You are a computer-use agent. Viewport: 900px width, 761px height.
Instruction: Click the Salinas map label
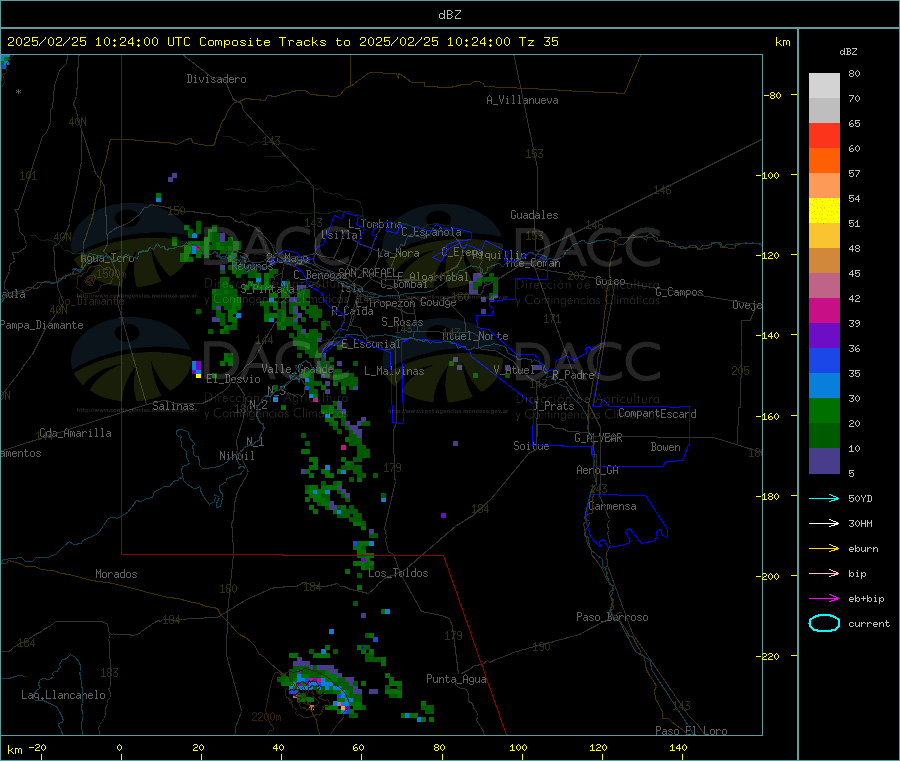[173, 406]
